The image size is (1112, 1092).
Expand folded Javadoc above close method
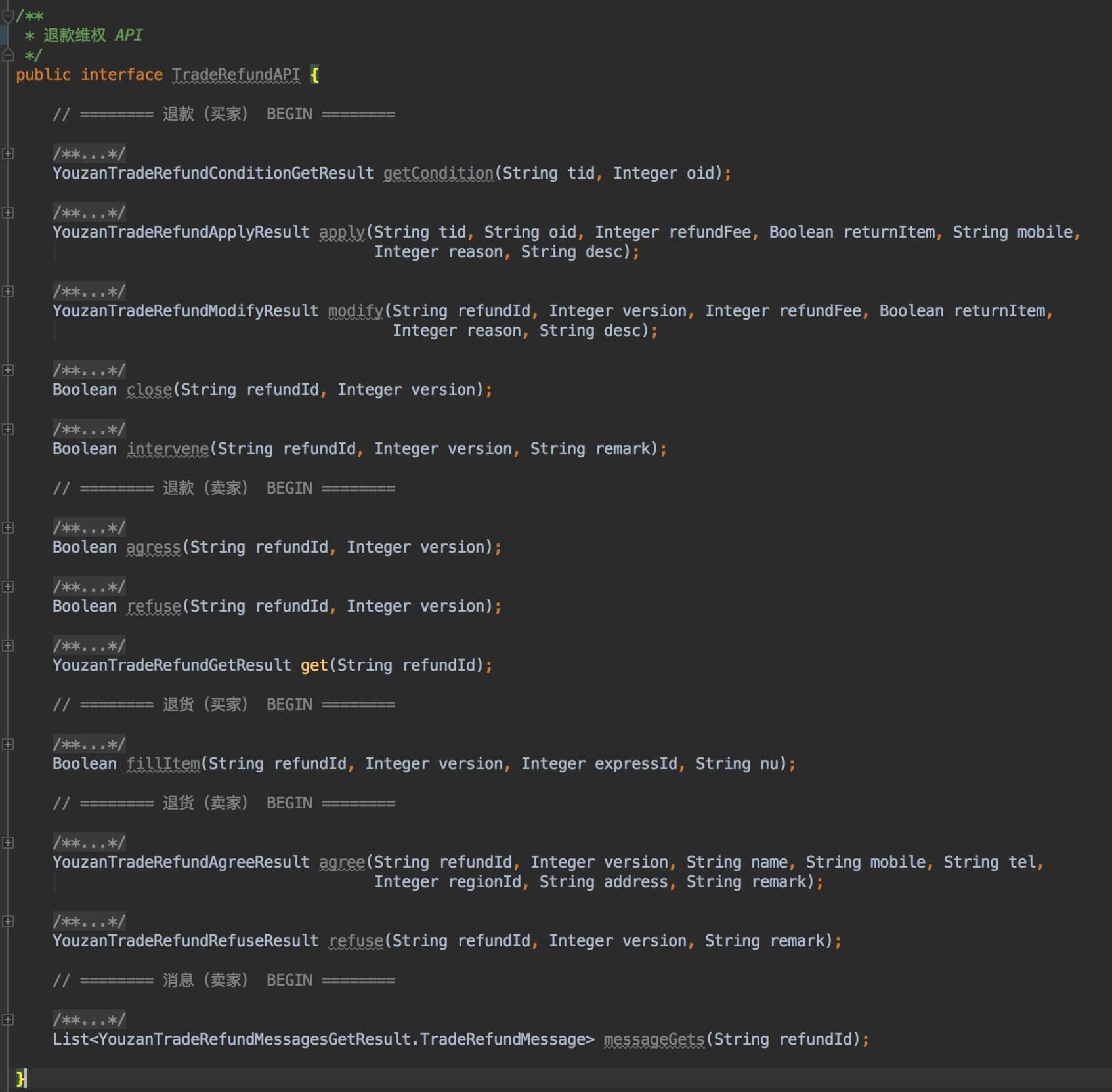point(8,370)
